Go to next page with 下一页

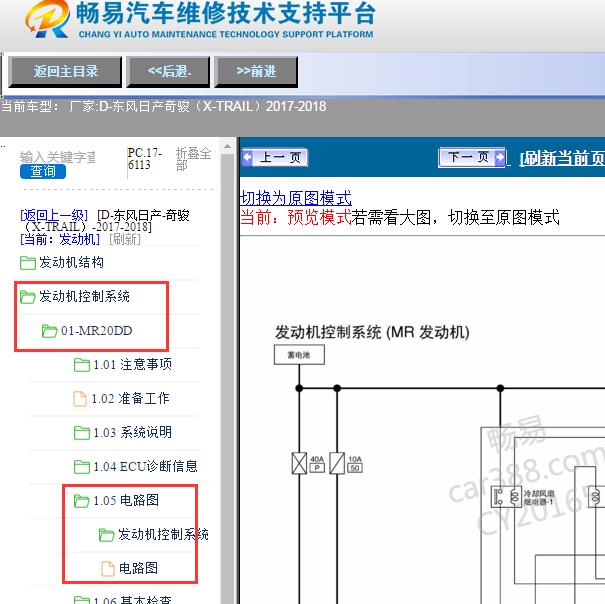pos(472,157)
